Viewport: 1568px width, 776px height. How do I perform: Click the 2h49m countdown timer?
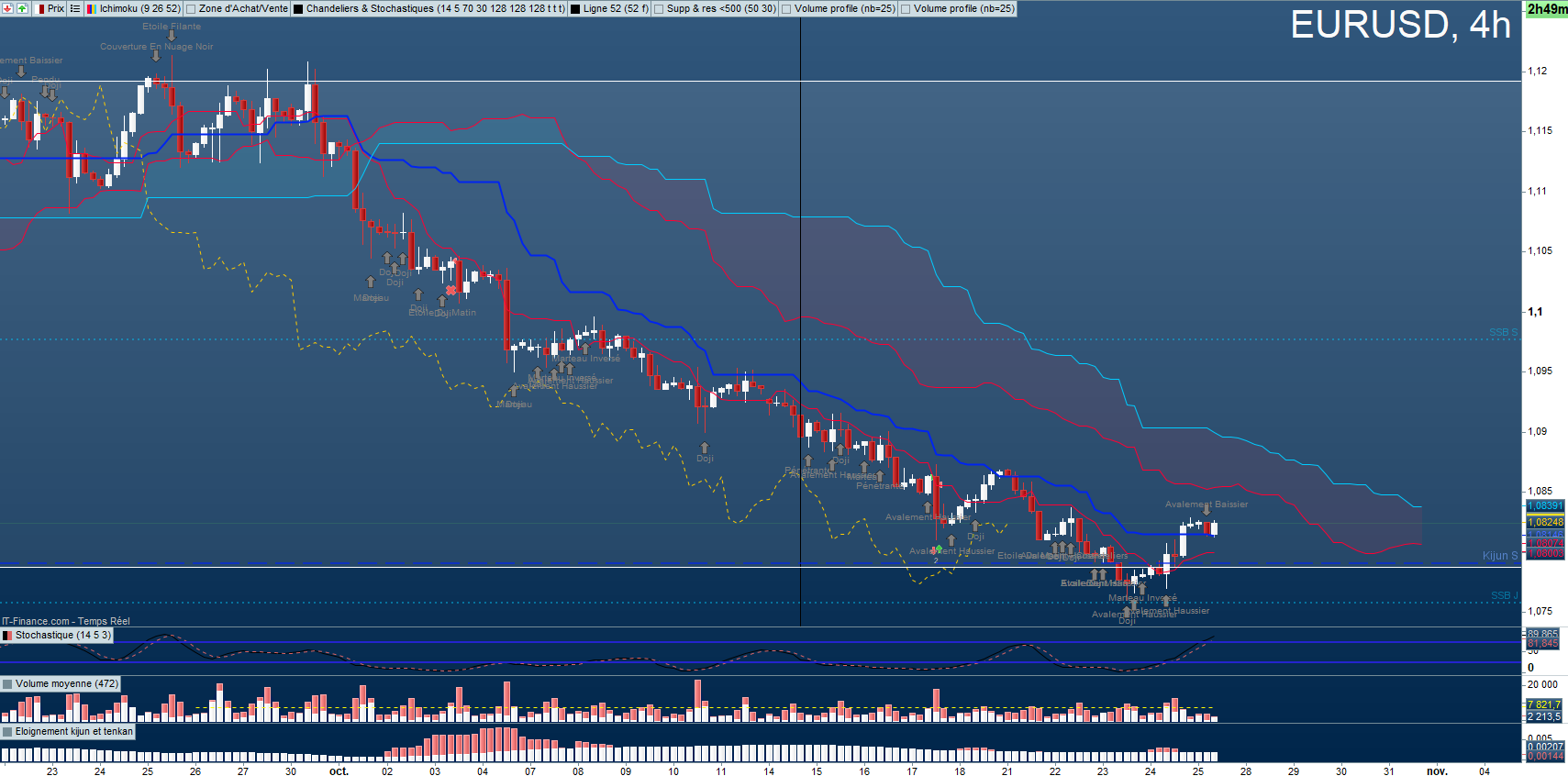[x=1547, y=9]
